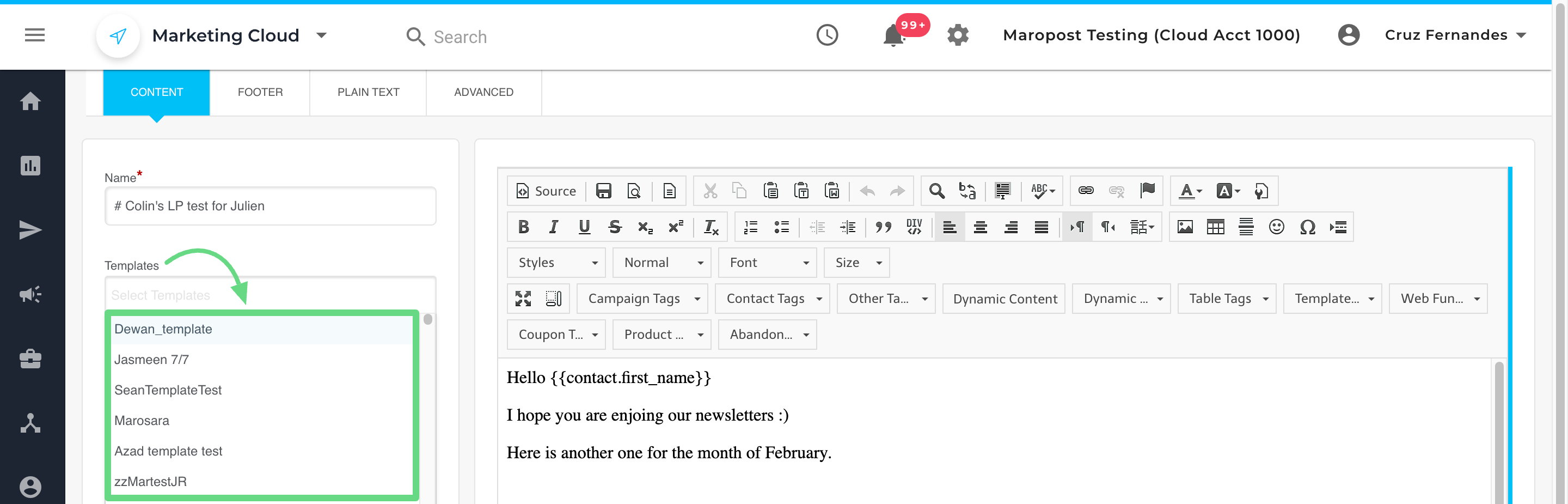This screenshot has height=504, width=1568.
Task: Expand the Table Tags dropdown
Action: 1227,299
